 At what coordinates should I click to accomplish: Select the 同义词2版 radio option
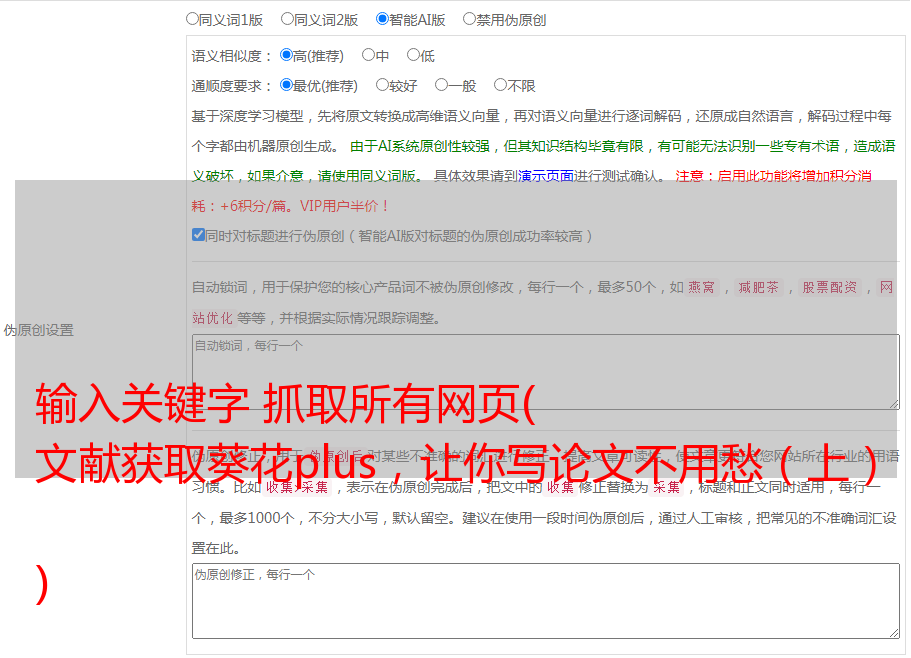pyautogui.click(x=287, y=19)
